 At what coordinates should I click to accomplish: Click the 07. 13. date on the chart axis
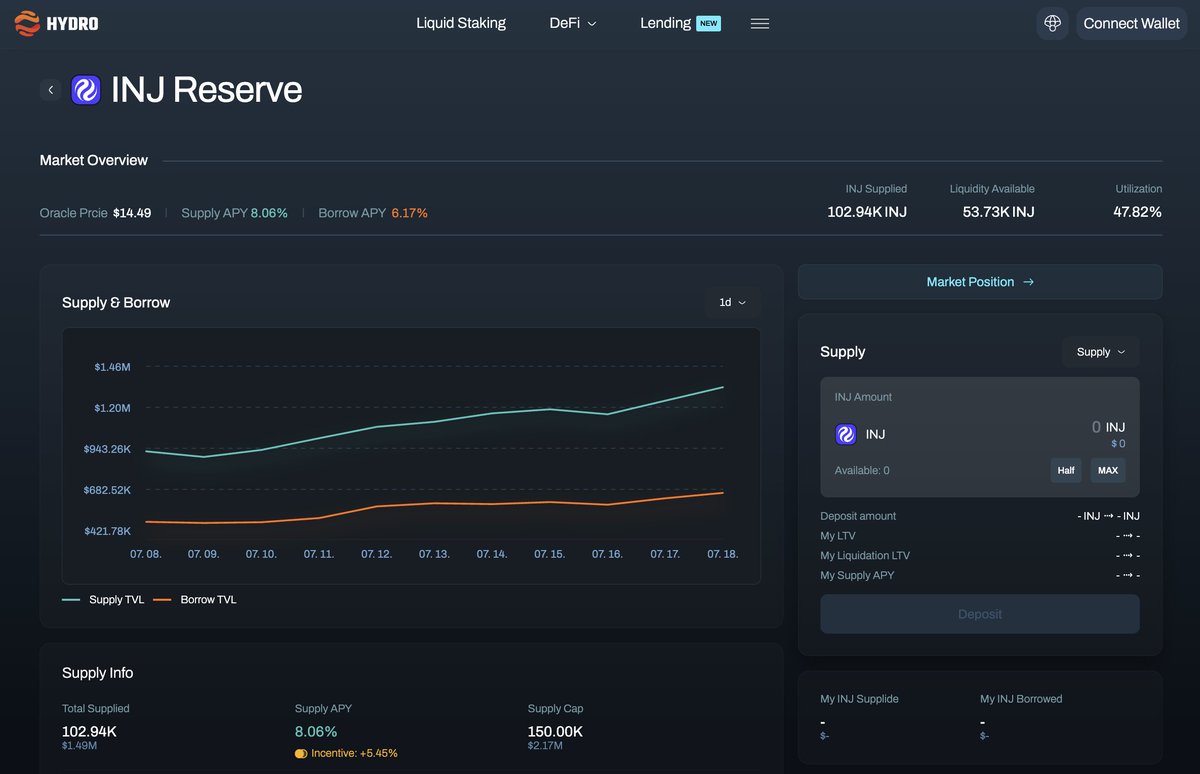435,554
